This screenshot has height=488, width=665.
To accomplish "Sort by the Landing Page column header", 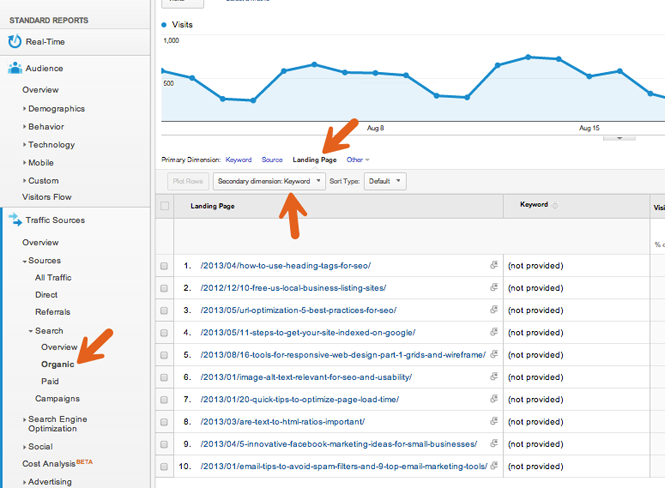I will pos(212,206).
